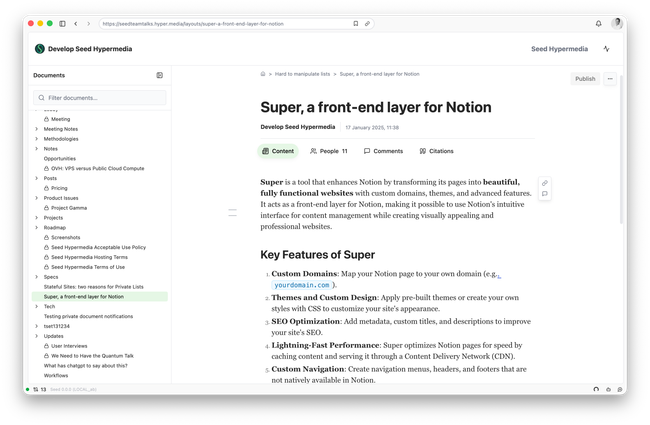Copy link icon in the address bar
650x425 pixels.
(367, 24)
